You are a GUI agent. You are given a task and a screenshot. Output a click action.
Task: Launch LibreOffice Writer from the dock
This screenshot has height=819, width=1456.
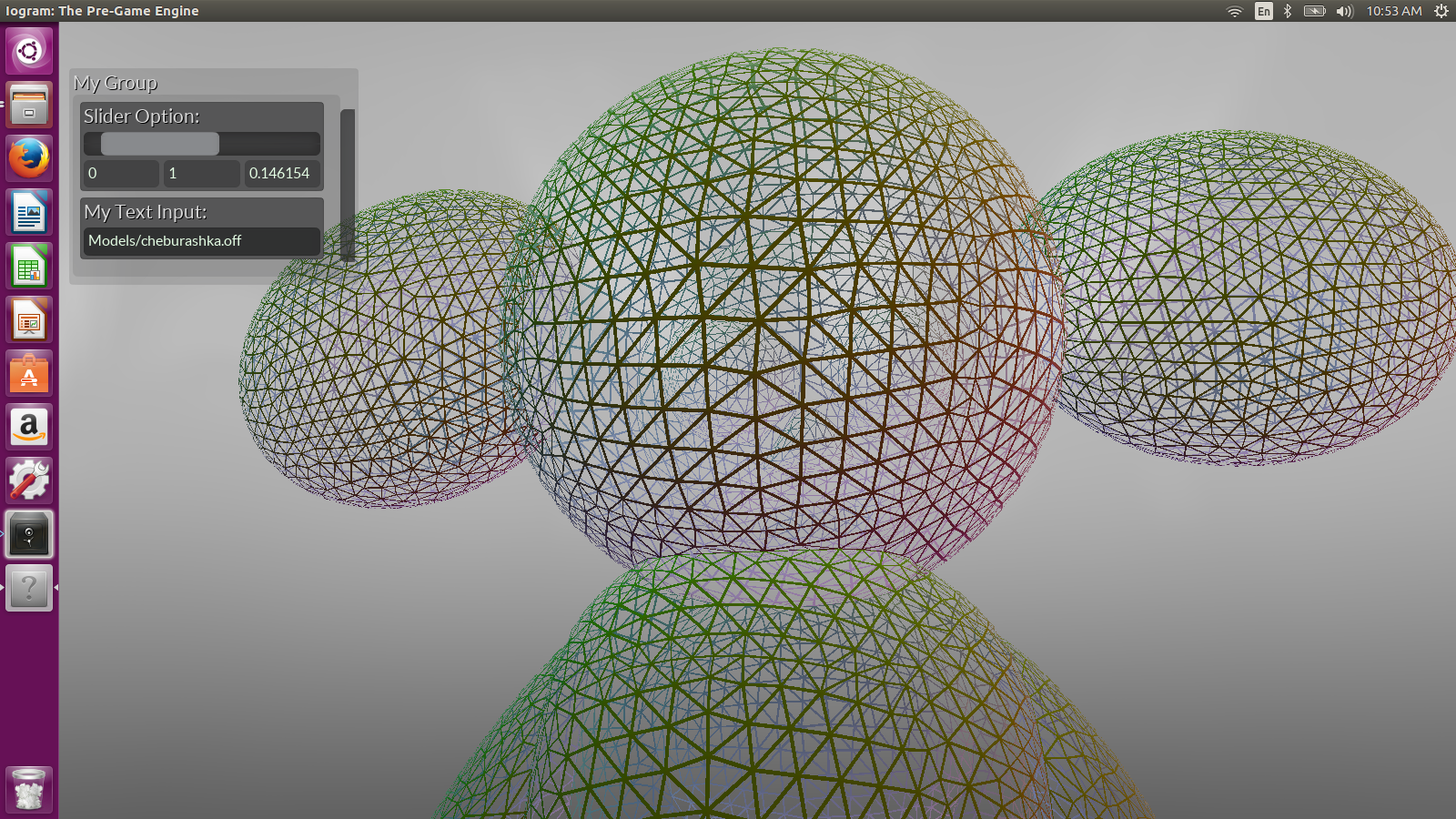(29, 213)
